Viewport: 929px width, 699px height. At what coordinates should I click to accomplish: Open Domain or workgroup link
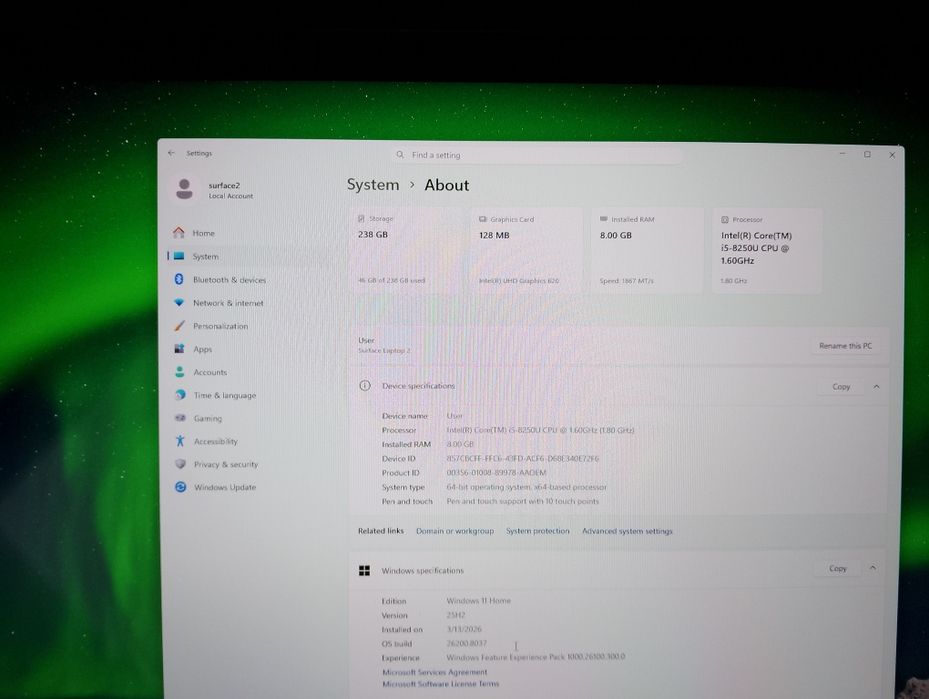[x=454, y=531]
